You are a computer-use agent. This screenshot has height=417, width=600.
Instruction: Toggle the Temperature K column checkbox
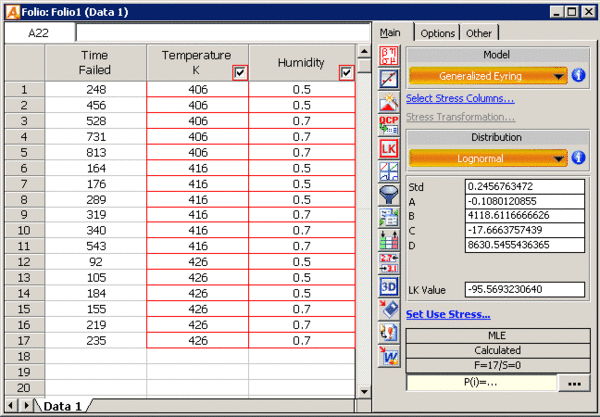[x=240, y=72]
